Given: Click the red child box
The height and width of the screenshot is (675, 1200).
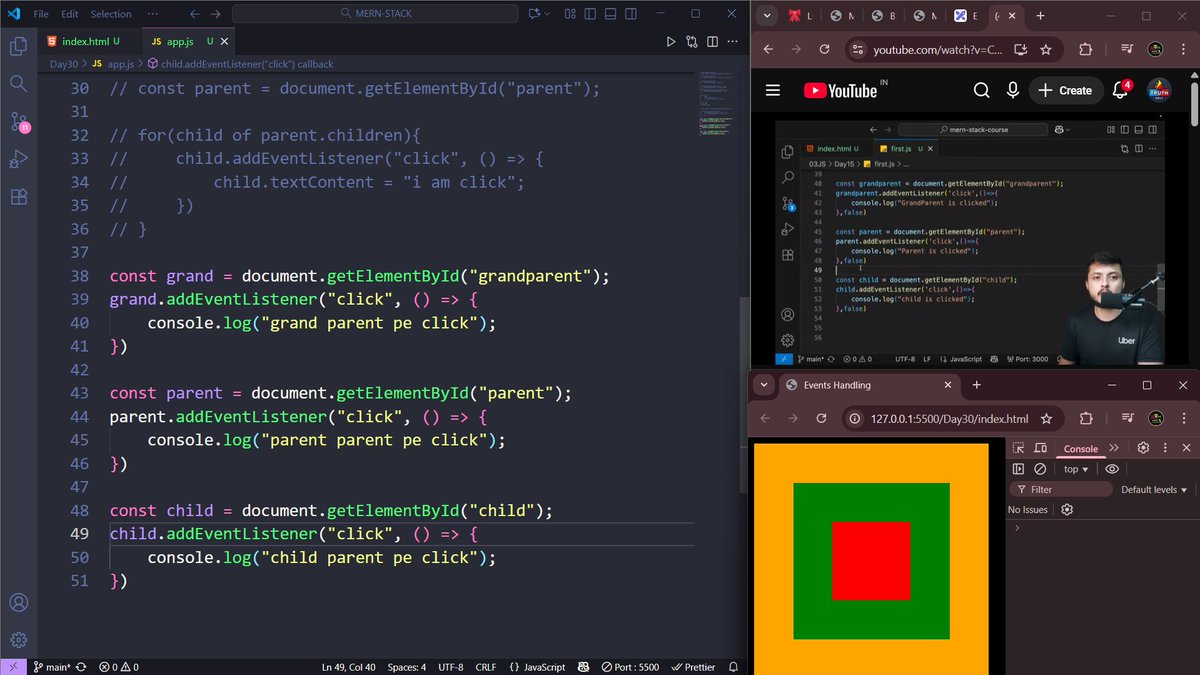Looking at the screenshot, I should pos(870,561).
